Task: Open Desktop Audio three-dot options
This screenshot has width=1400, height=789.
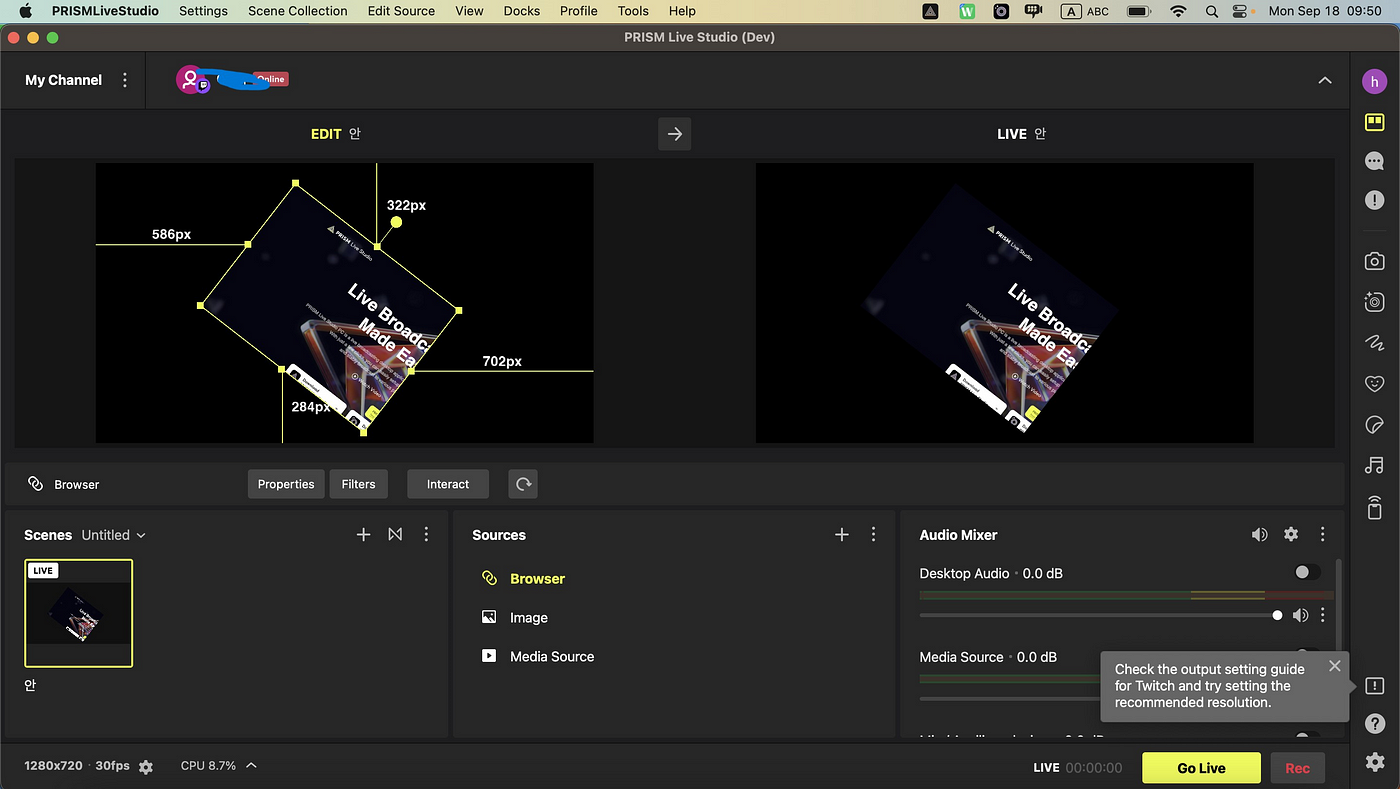Action: point(1322,615)
